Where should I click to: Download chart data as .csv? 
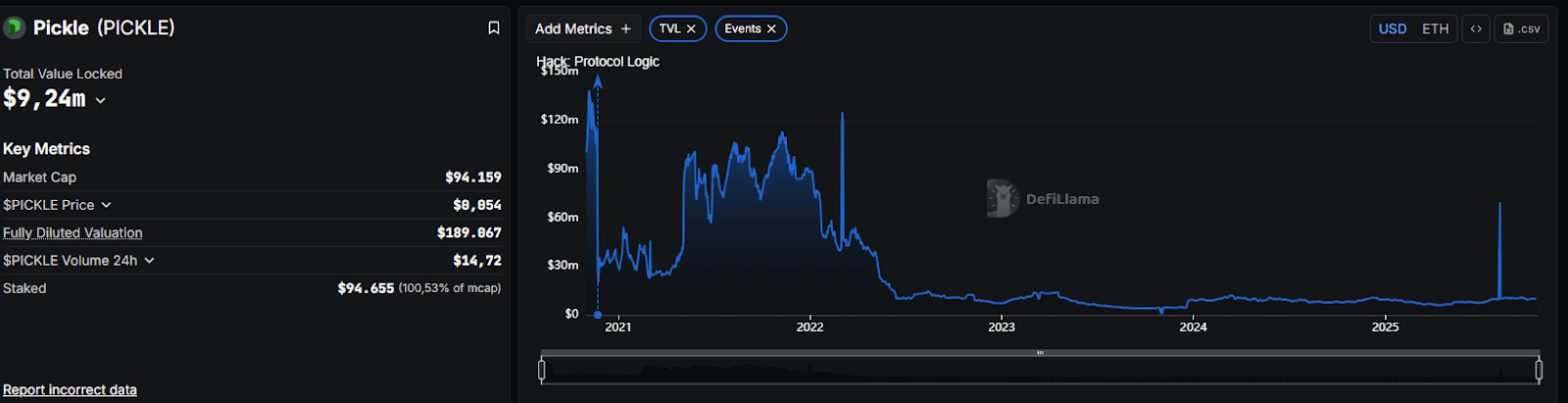coord(1521,29)
